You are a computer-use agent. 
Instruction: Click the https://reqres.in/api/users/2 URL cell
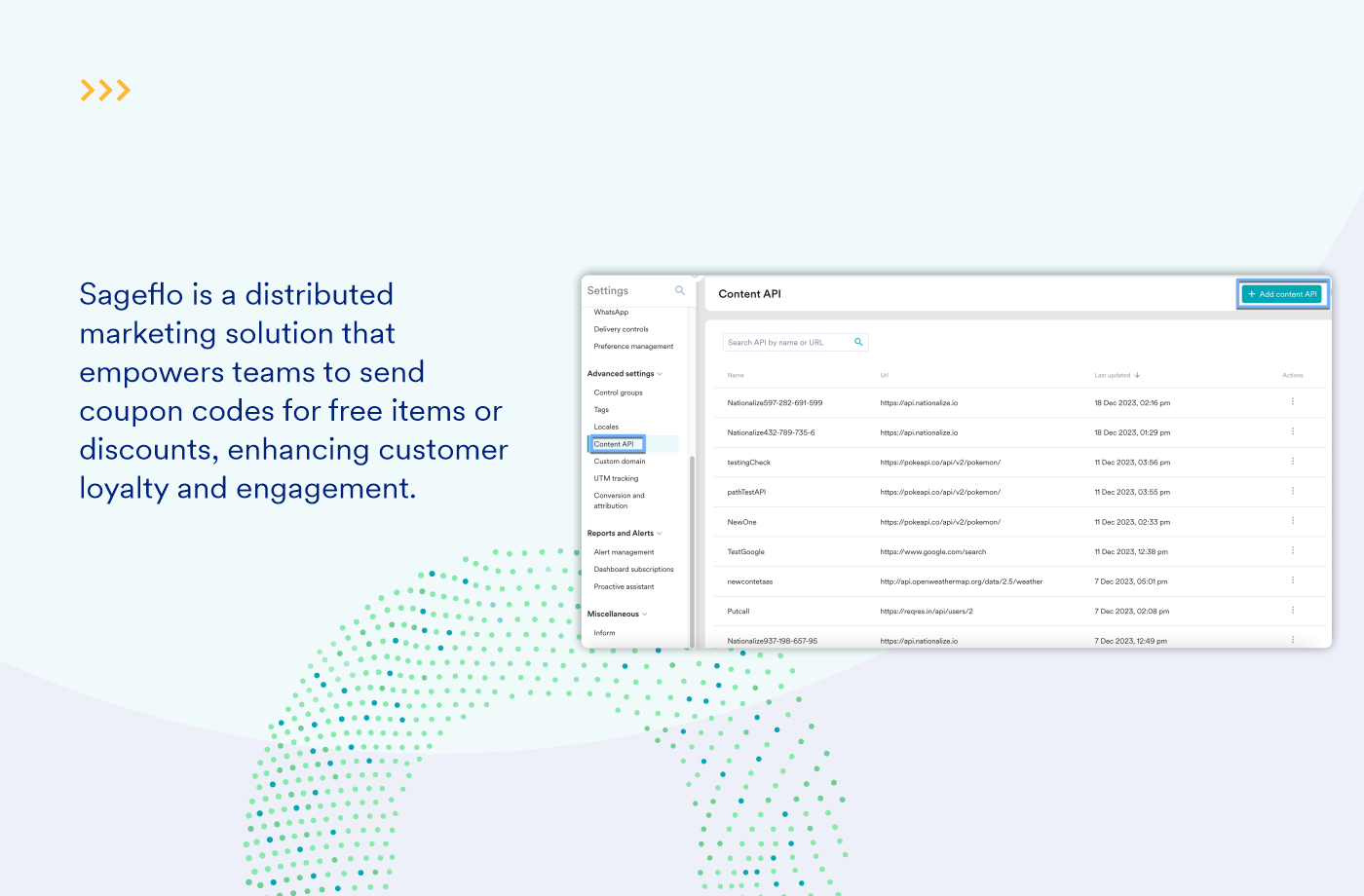click(x=927, y=612)
